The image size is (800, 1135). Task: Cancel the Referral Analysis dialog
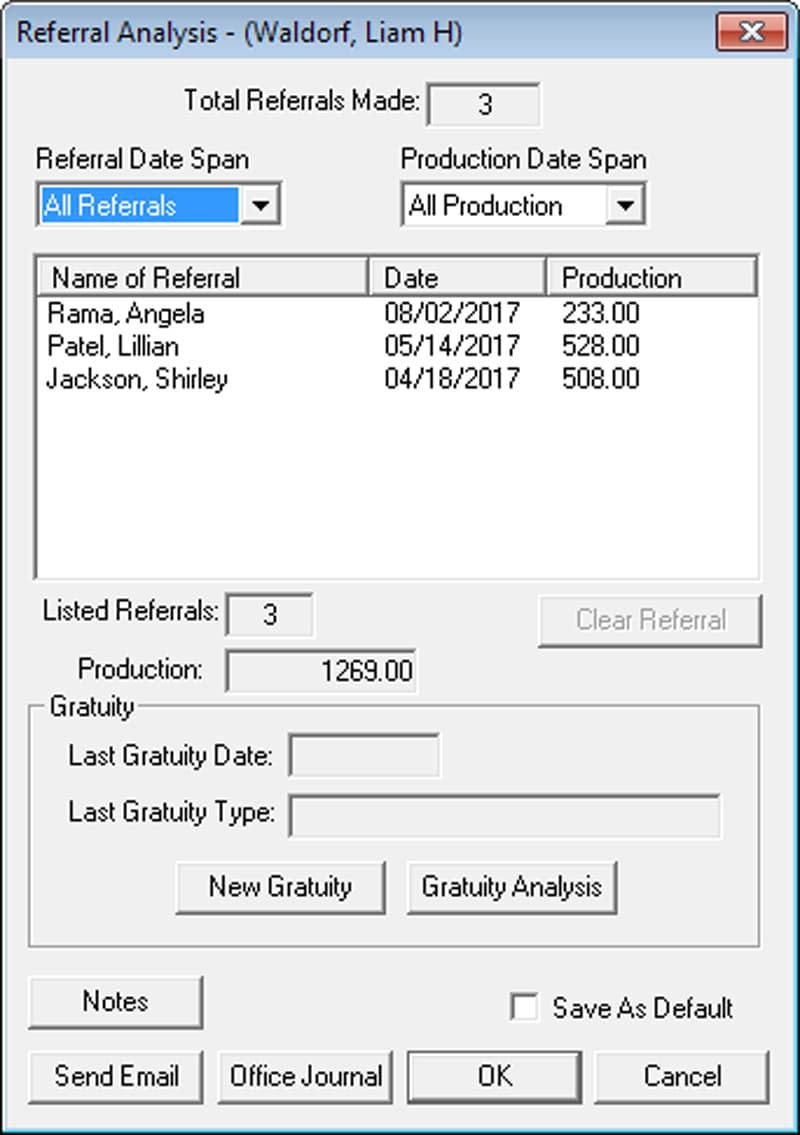pyautogui.click(x=682, y=1076)
